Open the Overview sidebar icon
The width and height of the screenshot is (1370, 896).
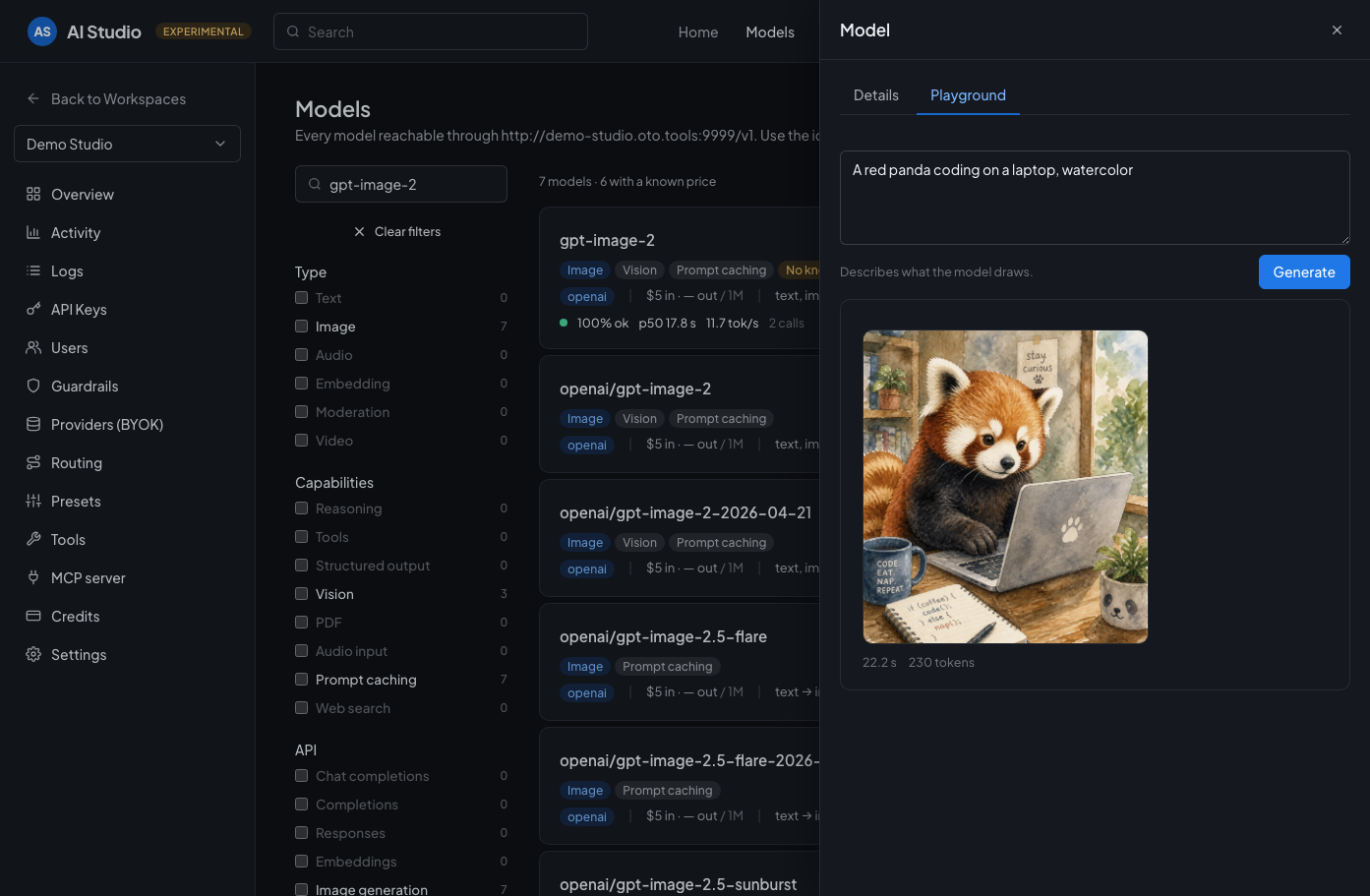click(33, 194)
